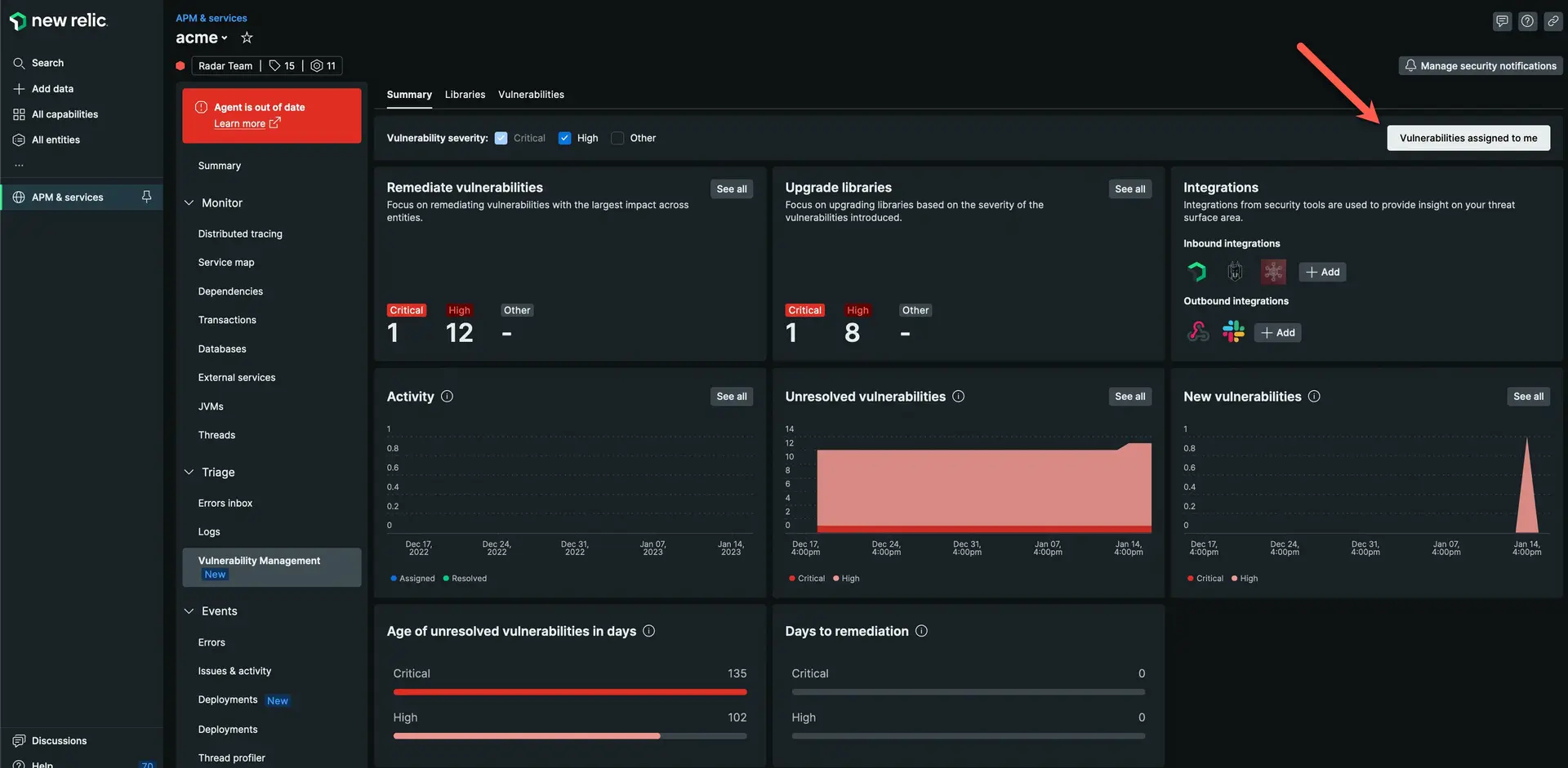Screen dimensions: 1568x768
Task: Toggle Assigned series in Activity legend
Action: coord(412,578)
